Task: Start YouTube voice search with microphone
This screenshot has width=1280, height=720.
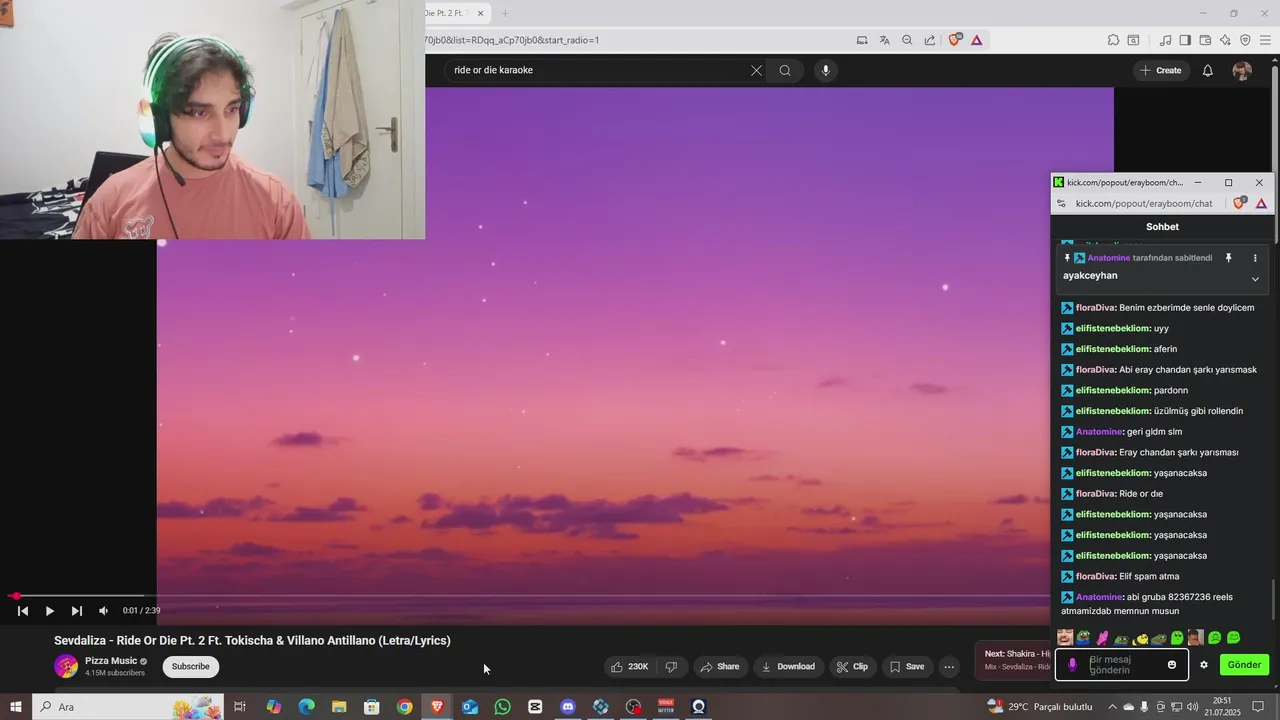Action: tap(825, 70)
